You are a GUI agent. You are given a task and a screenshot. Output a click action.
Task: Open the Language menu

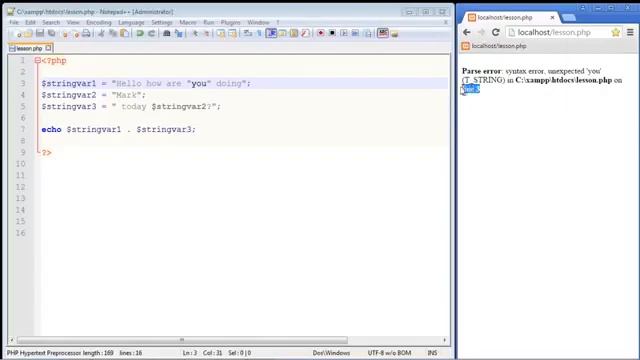131,22
